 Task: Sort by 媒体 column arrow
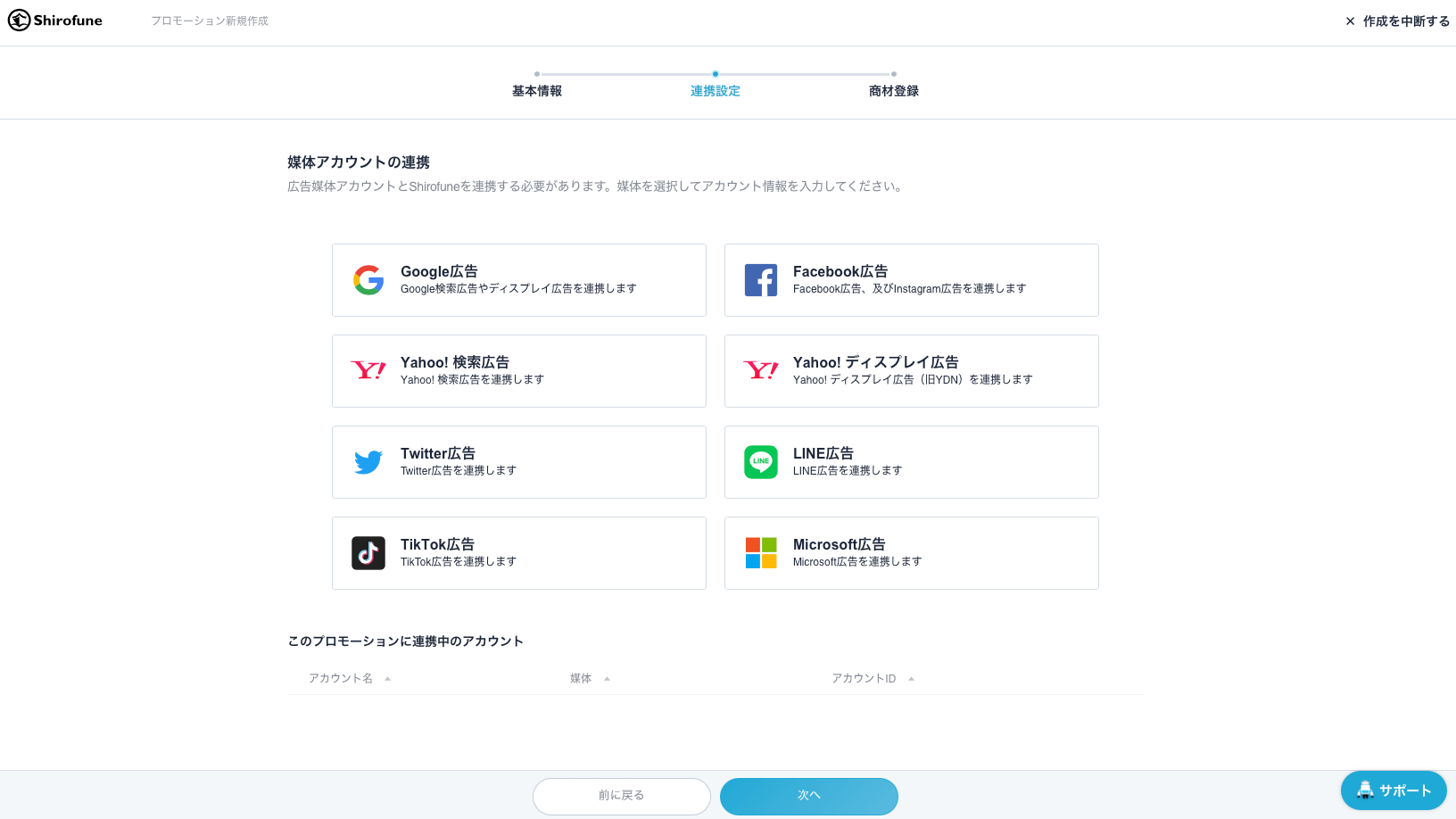click(607, 679)
